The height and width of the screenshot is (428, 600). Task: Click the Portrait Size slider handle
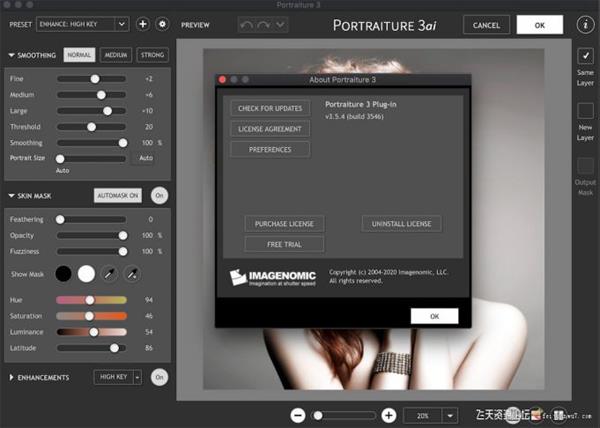click(x=60, y=159)
